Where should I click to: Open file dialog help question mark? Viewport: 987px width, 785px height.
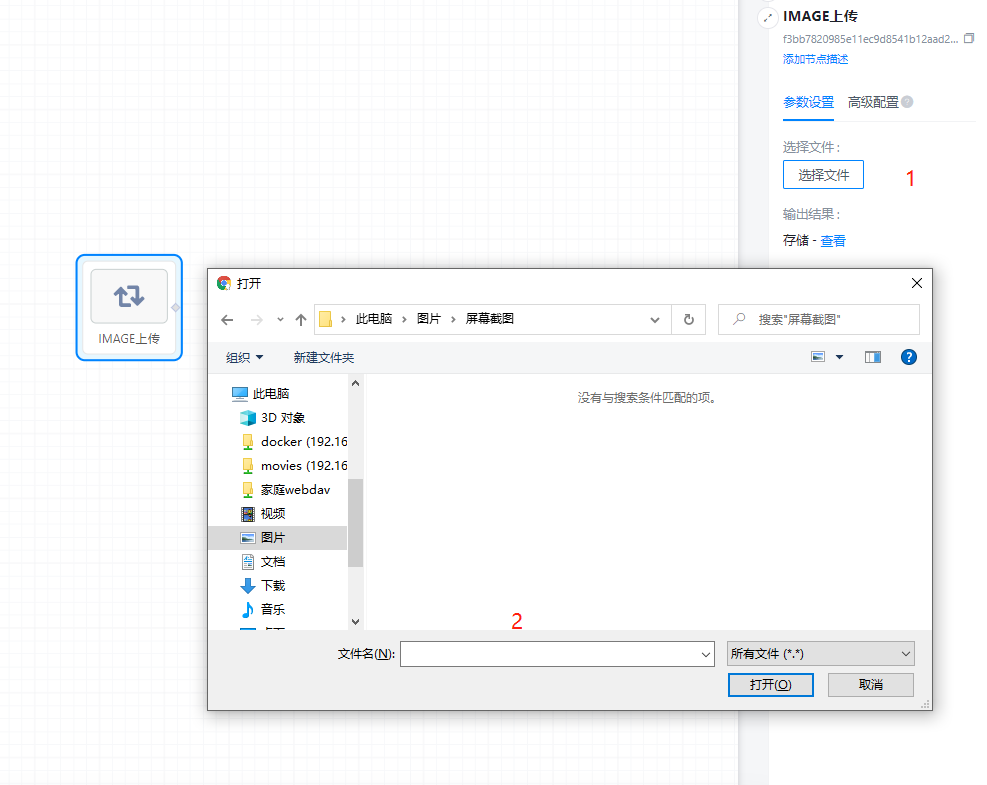(908, 357)
